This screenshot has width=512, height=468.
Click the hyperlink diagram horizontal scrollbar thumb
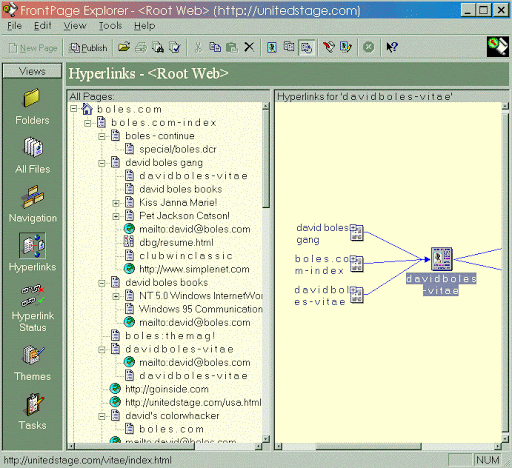pyautogui.click(x=368, y=446)
